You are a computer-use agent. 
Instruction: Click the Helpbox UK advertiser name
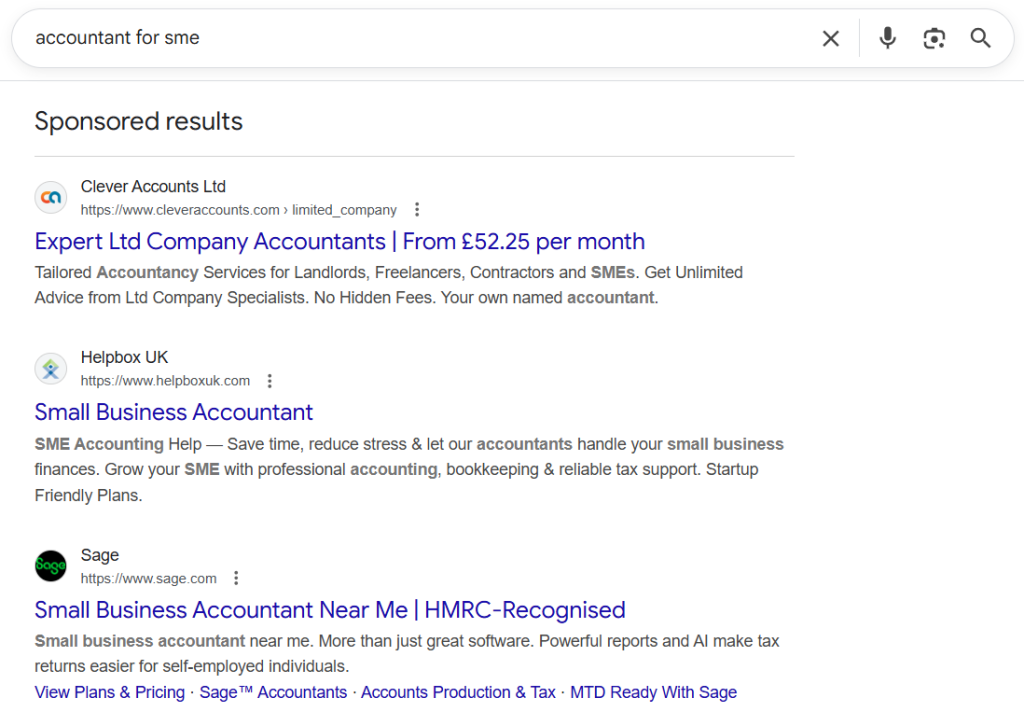coord(125,358)
